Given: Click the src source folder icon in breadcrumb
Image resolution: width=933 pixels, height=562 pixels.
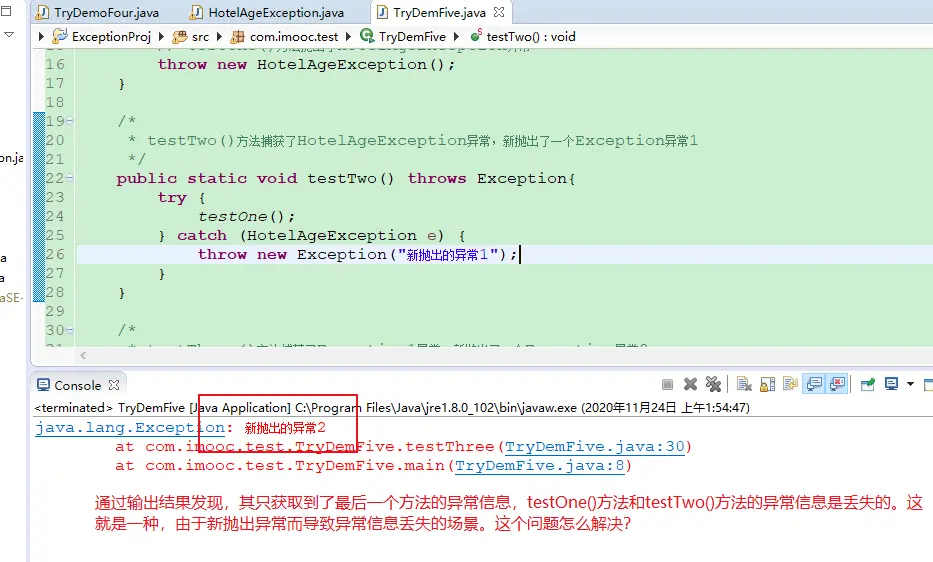Looking at the screenshot, I should [180, 37].
